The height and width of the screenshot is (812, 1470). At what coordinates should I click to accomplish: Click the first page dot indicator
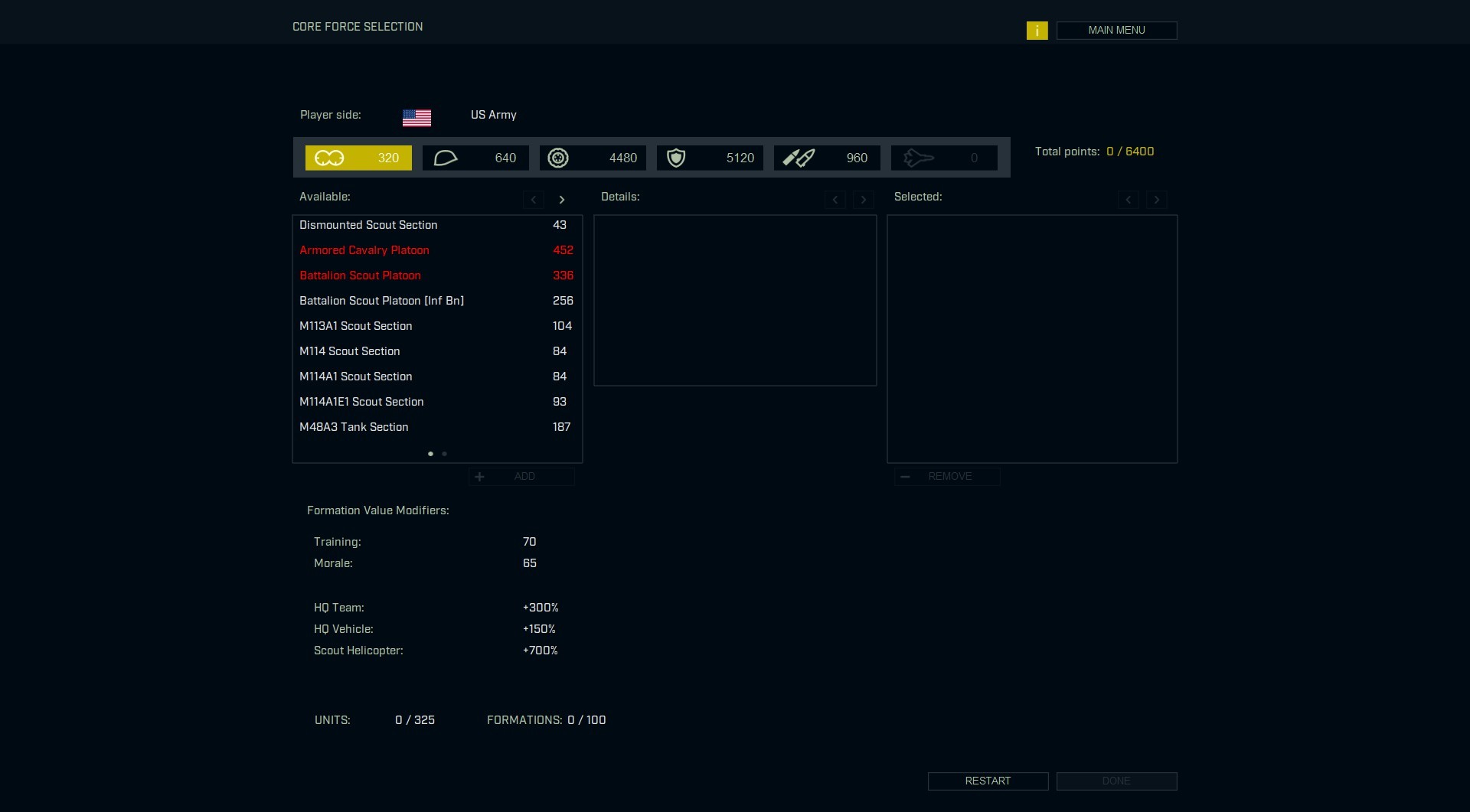pos(430,454)
